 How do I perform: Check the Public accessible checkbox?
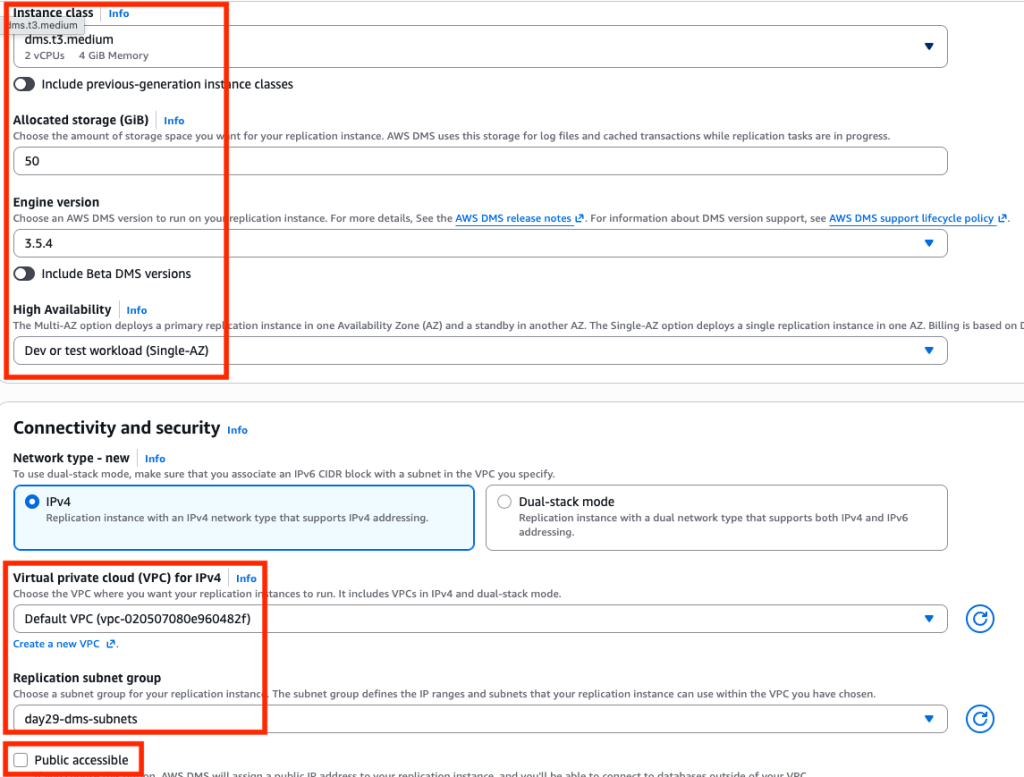(21, 760)
